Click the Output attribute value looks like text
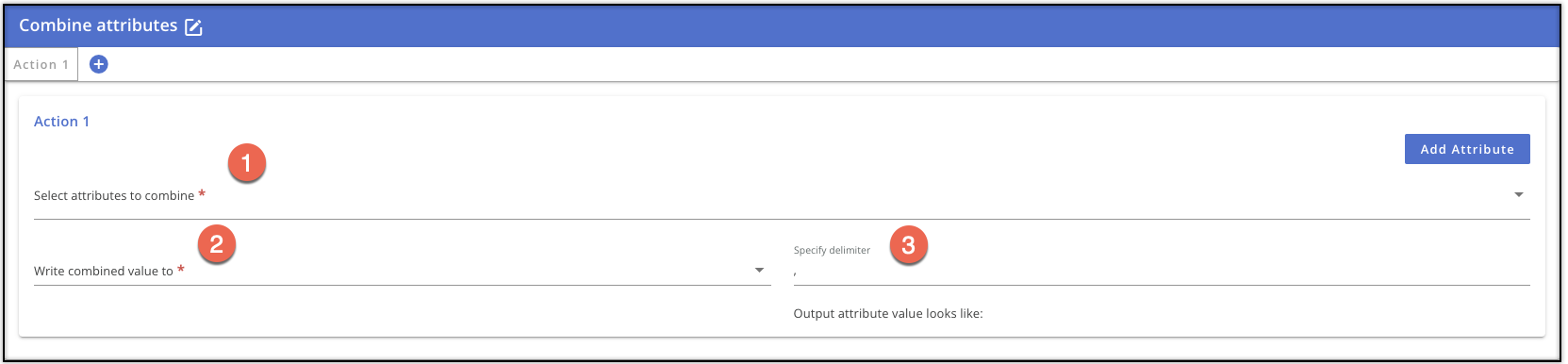Viewport: 1568px width, 364px height. pos(888,313)
